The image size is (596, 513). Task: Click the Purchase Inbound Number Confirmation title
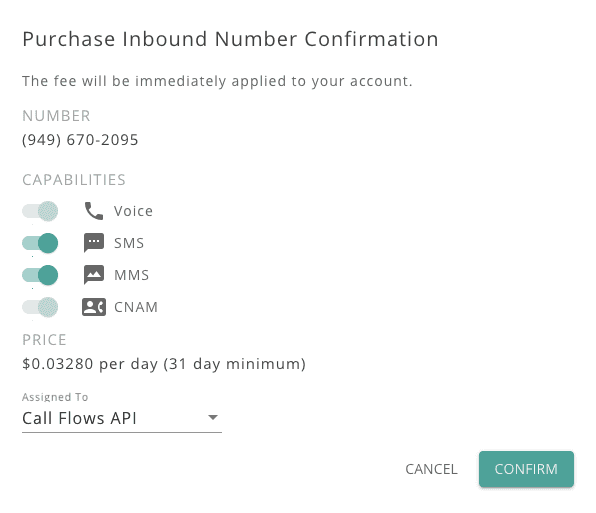click(230, 39)
